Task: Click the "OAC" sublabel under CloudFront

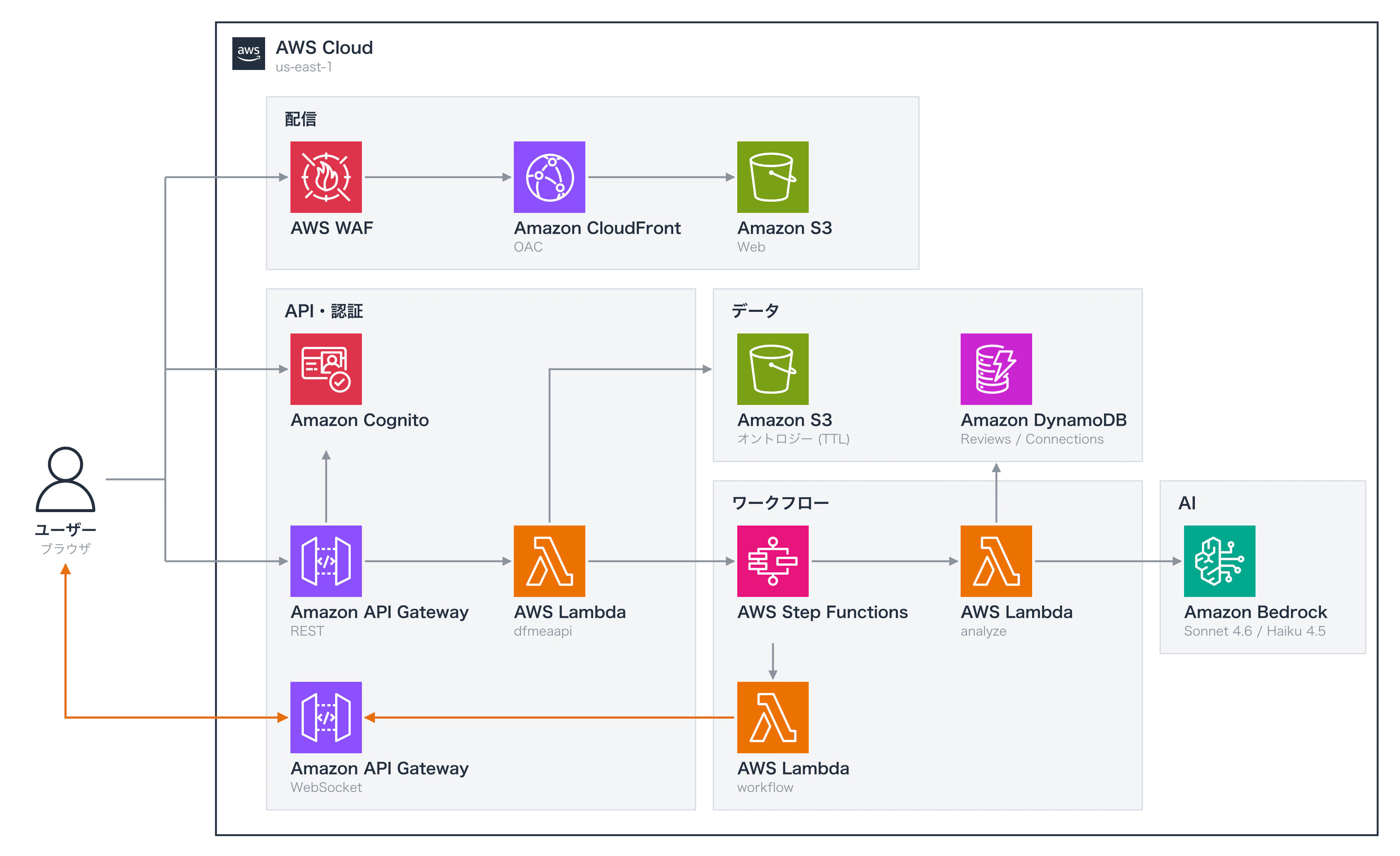Action: pyautogui.click(x=528, y=247)
